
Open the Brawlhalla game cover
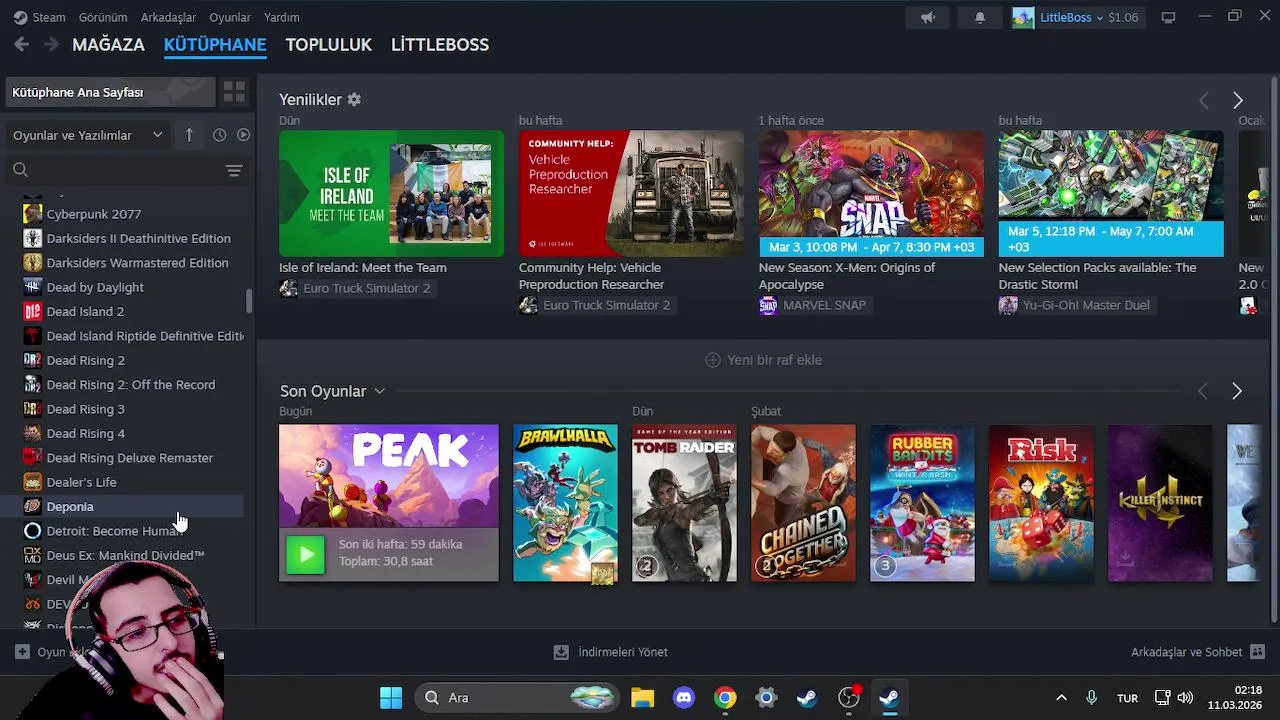click(566, 503)
